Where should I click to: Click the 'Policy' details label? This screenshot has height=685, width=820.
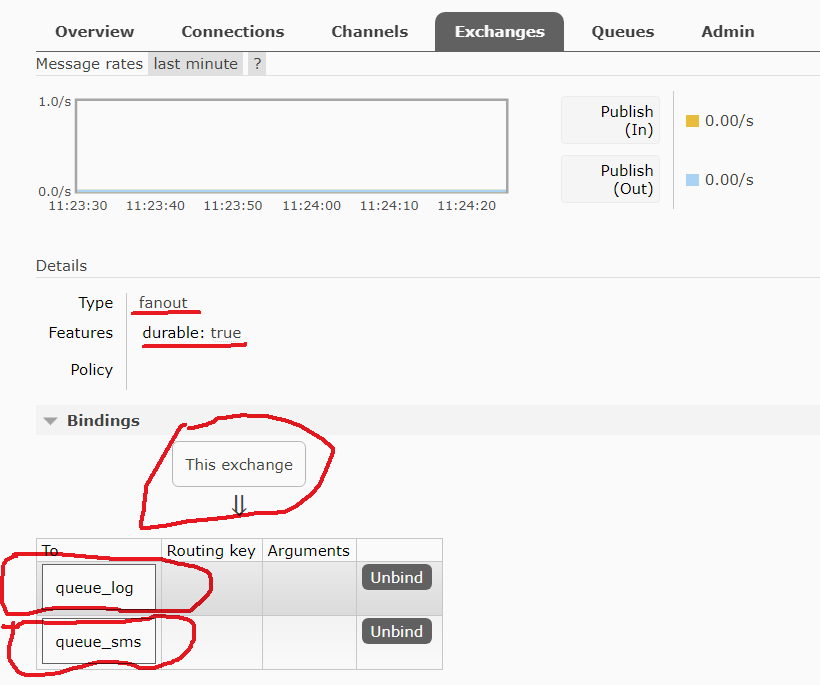tap(92, 370)
